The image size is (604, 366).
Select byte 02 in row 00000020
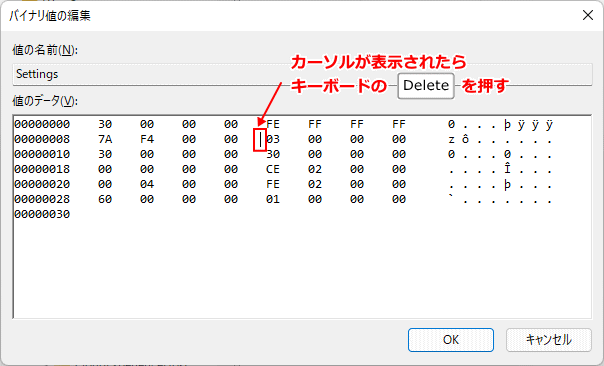(315, 184)
